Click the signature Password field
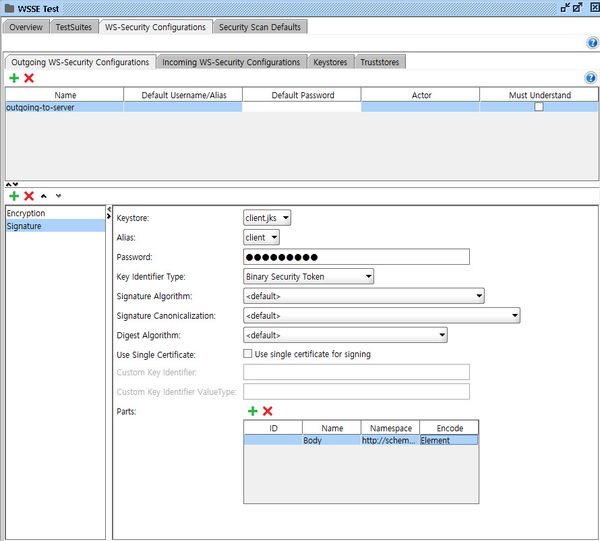This screenshot has width=600, height=541. click(356, 257)
